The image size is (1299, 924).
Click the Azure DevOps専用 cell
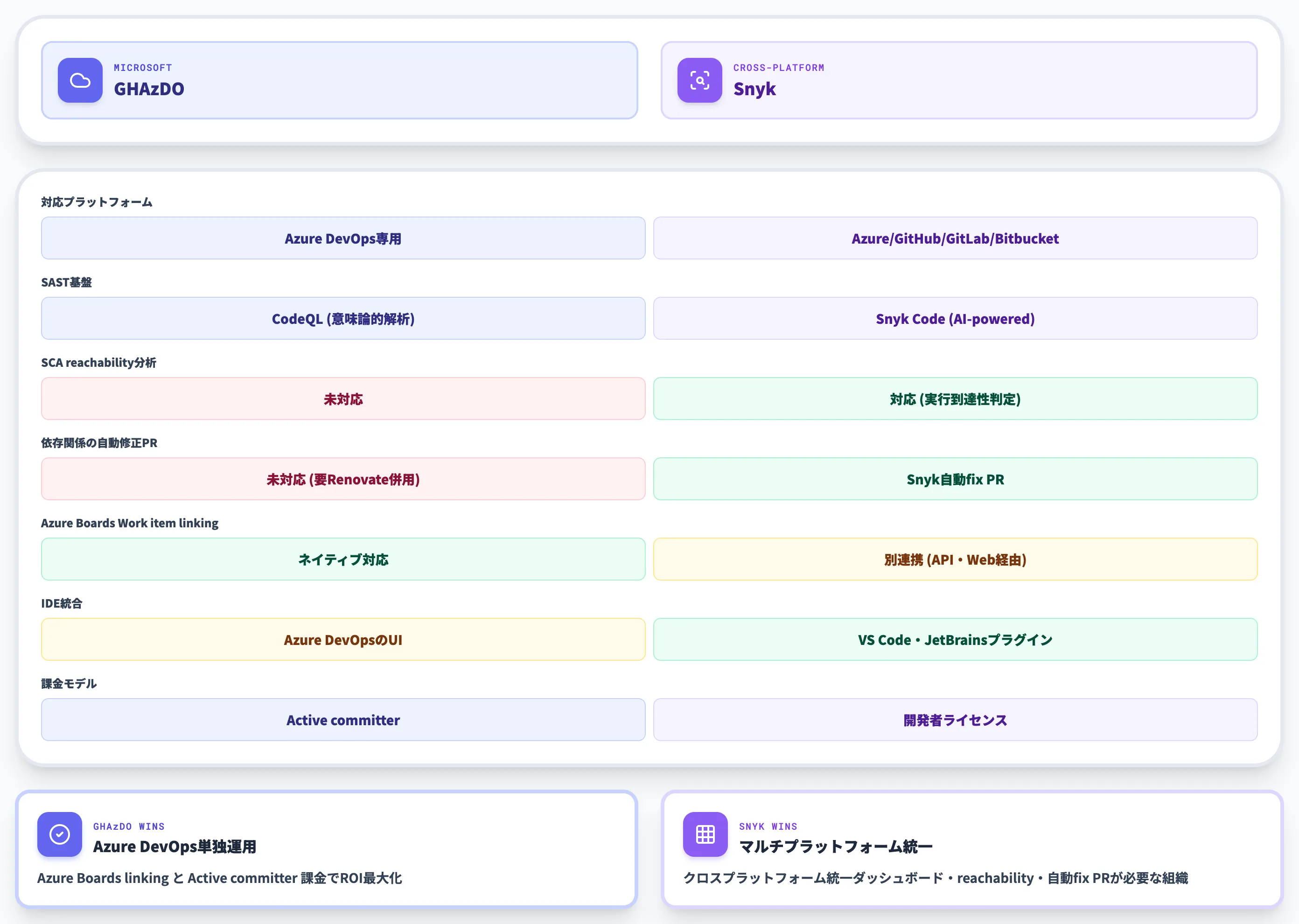[343, 238]
